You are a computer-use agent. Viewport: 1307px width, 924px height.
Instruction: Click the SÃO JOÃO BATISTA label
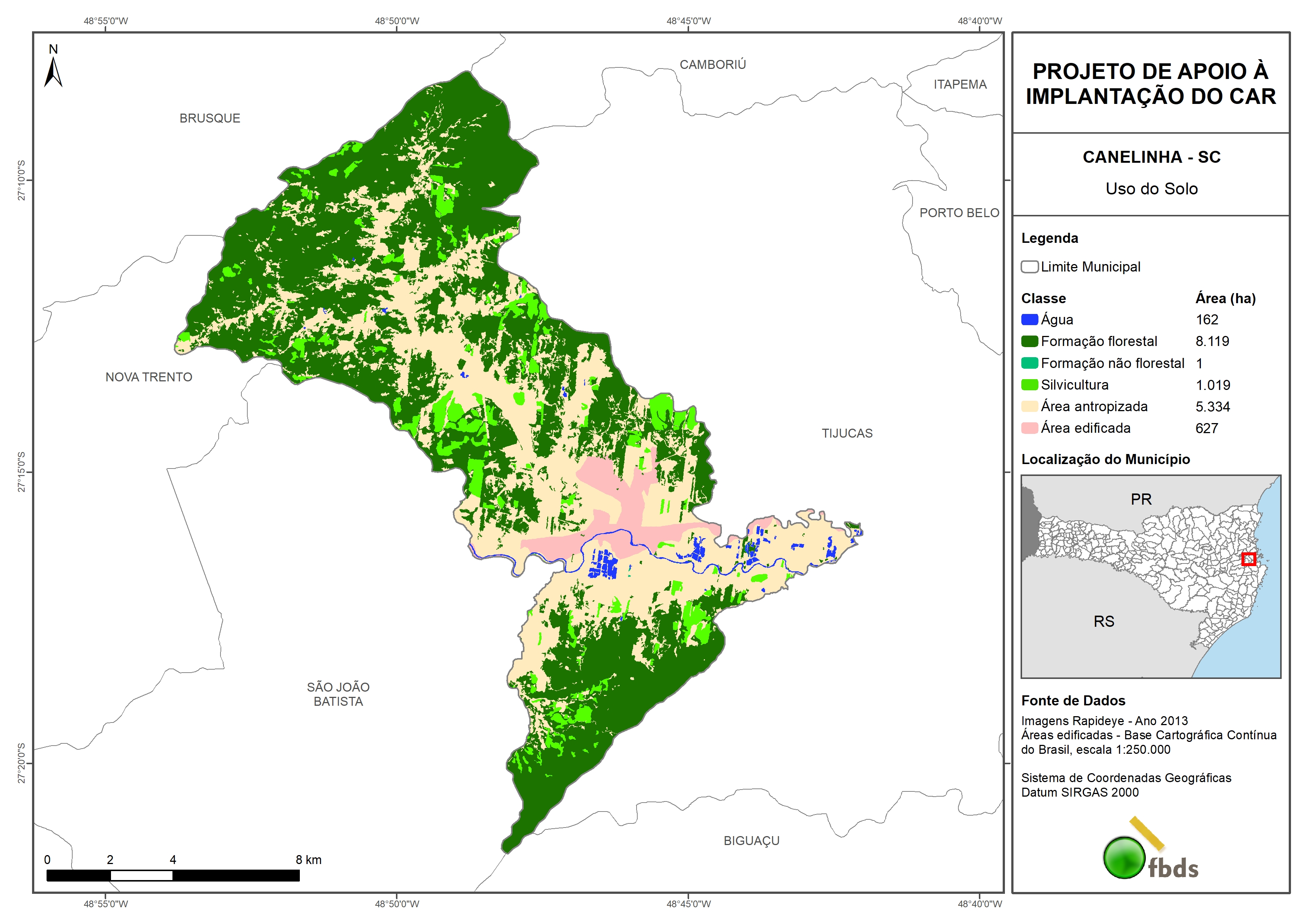point(338,694)
